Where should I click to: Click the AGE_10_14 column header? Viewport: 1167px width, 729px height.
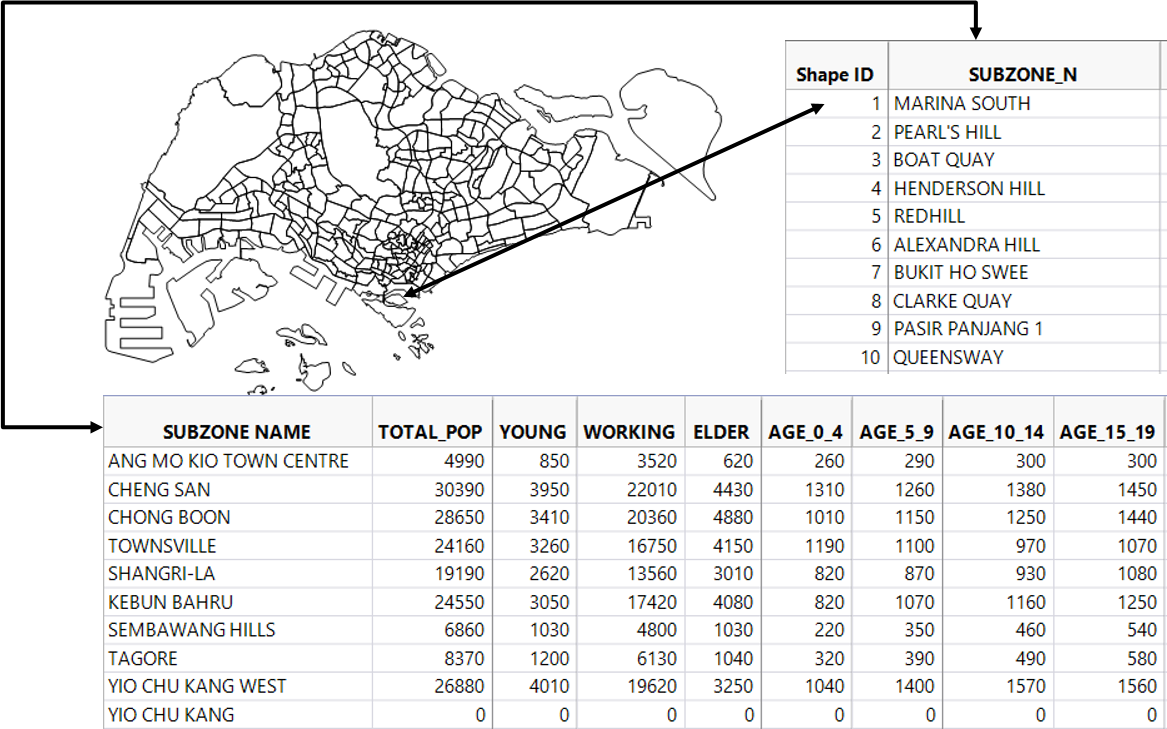[997, 422]
